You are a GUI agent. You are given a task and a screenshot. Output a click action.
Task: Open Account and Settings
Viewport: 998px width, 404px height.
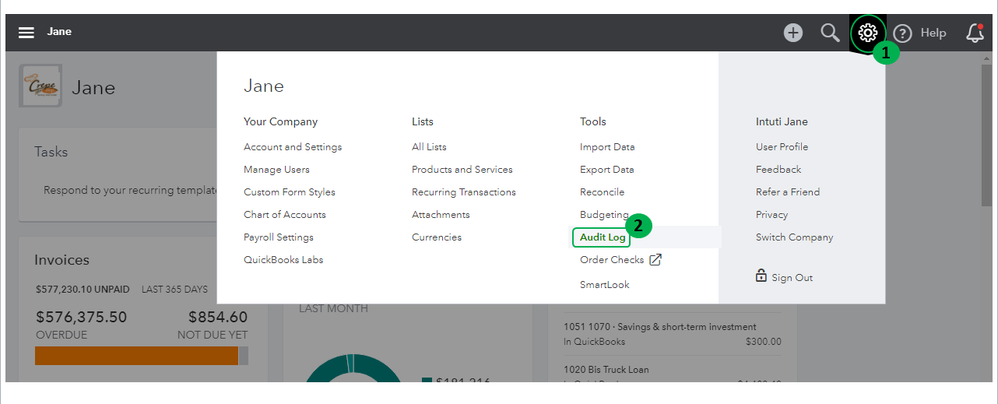coord(292,147)
